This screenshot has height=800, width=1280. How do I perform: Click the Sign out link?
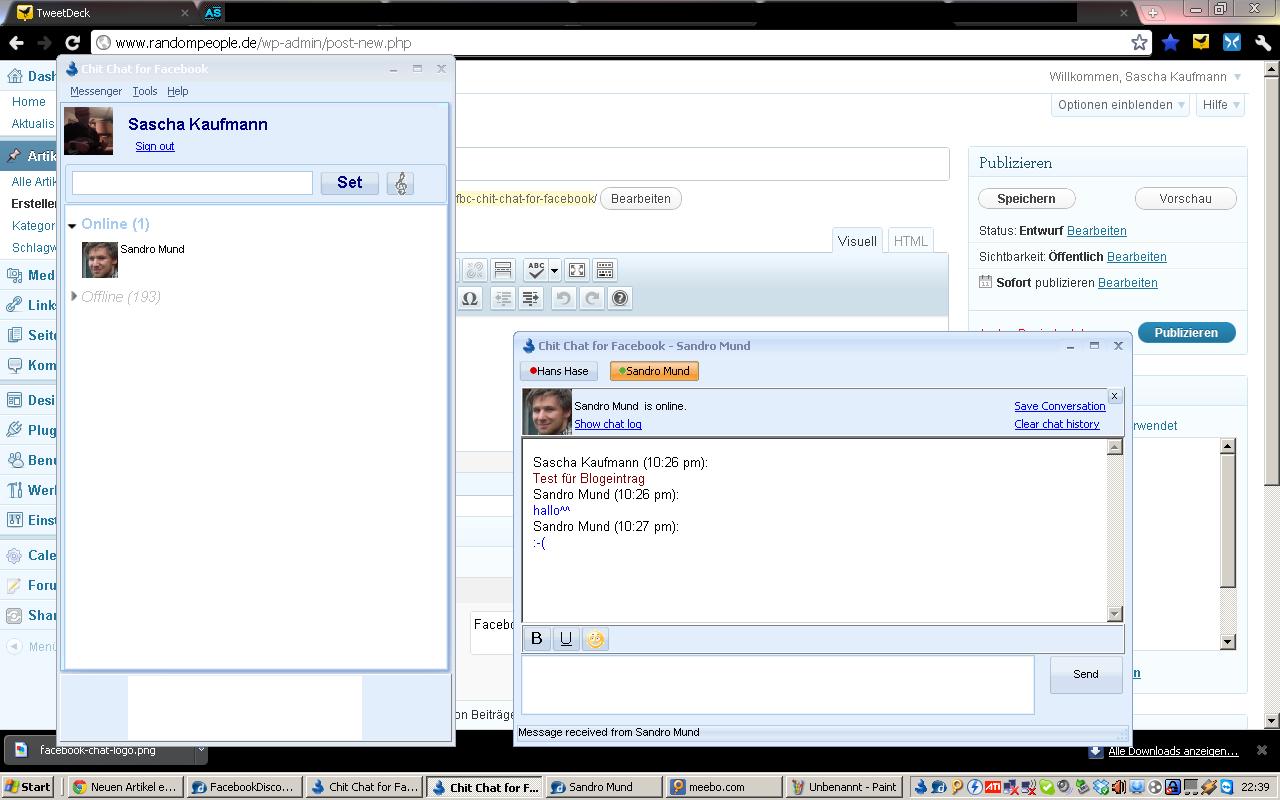155,146
